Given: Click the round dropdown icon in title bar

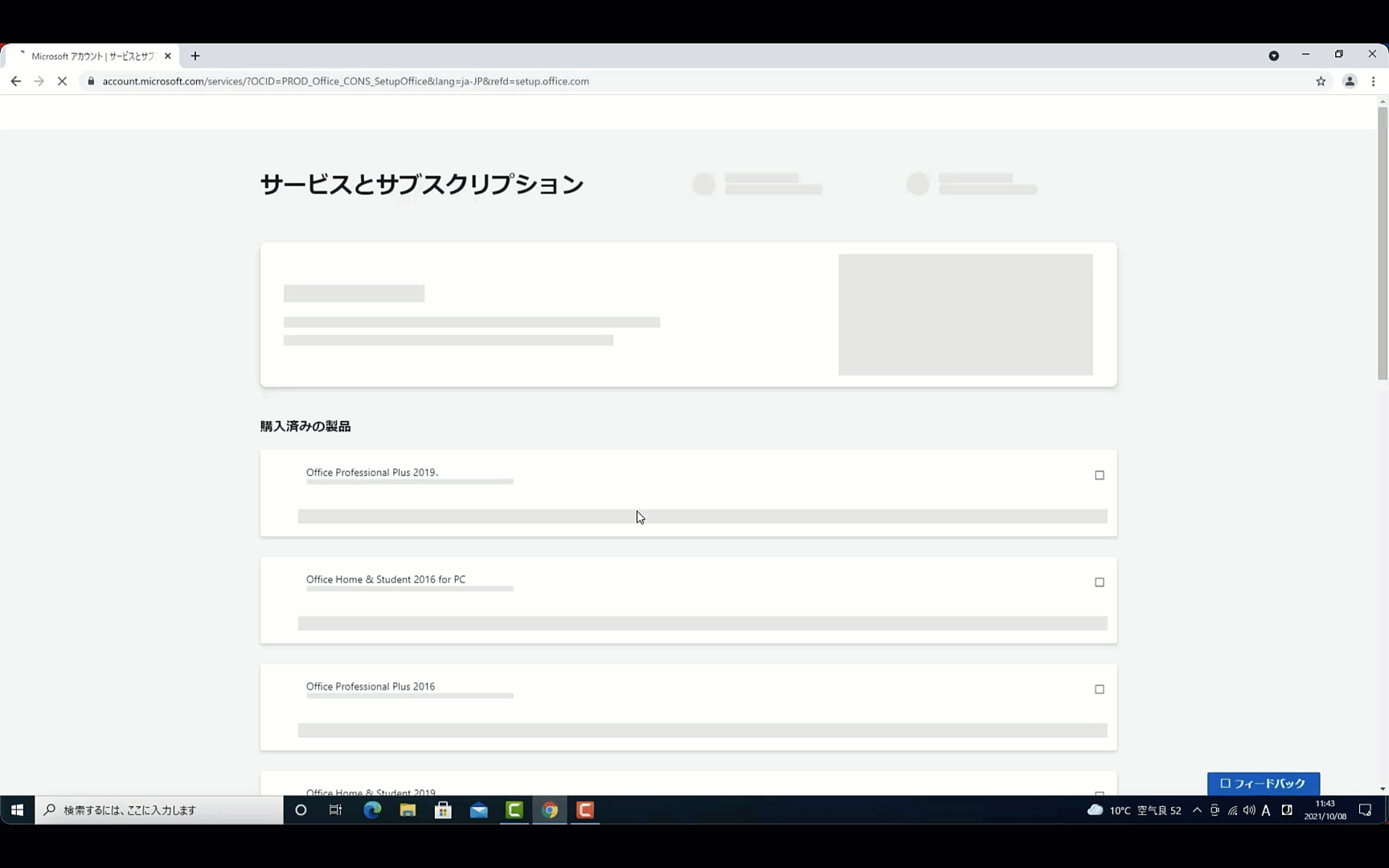Looking at the screenshot, I should tap(1274, 55).
